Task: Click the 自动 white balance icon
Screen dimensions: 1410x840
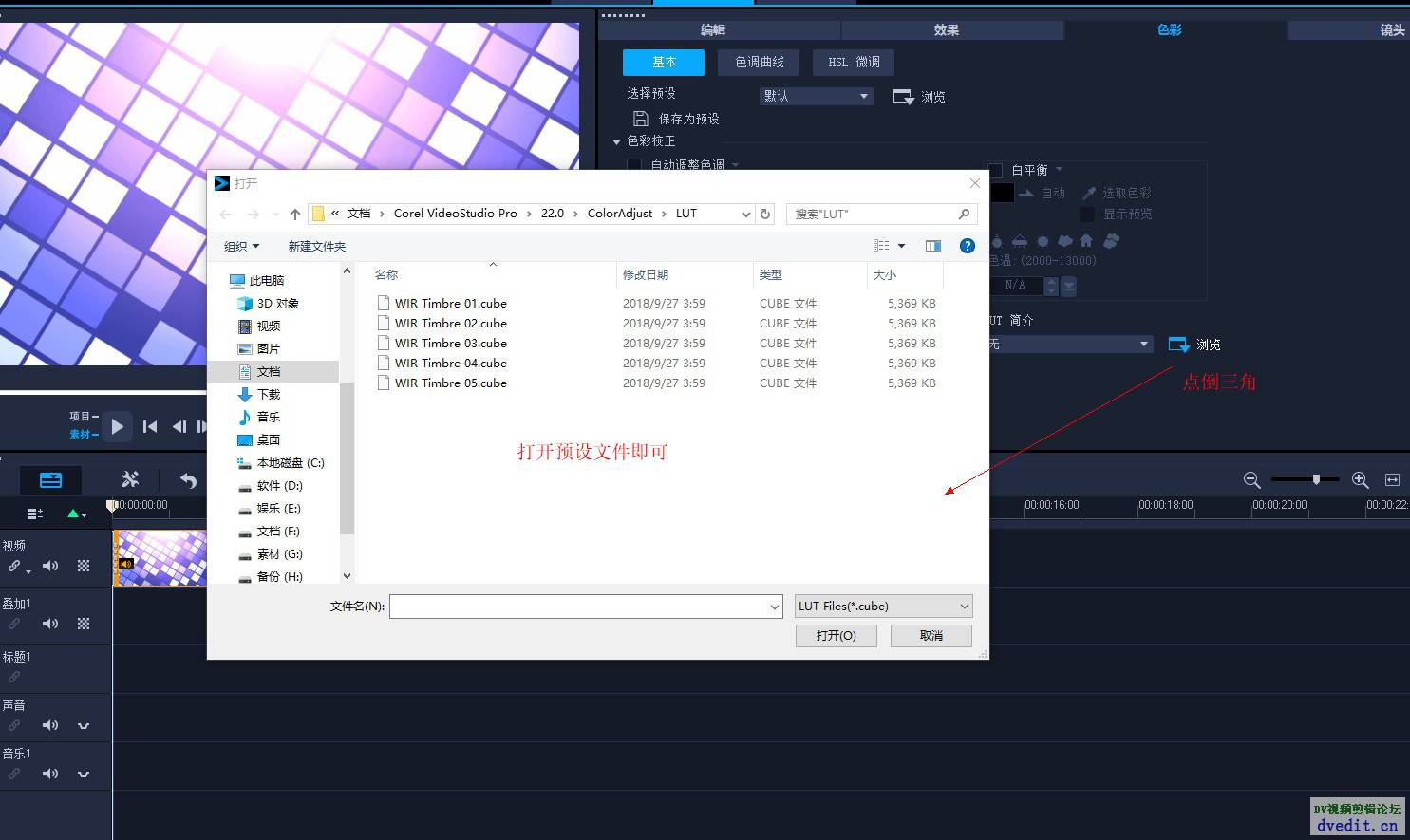Action: click(x=1026, y=193)
